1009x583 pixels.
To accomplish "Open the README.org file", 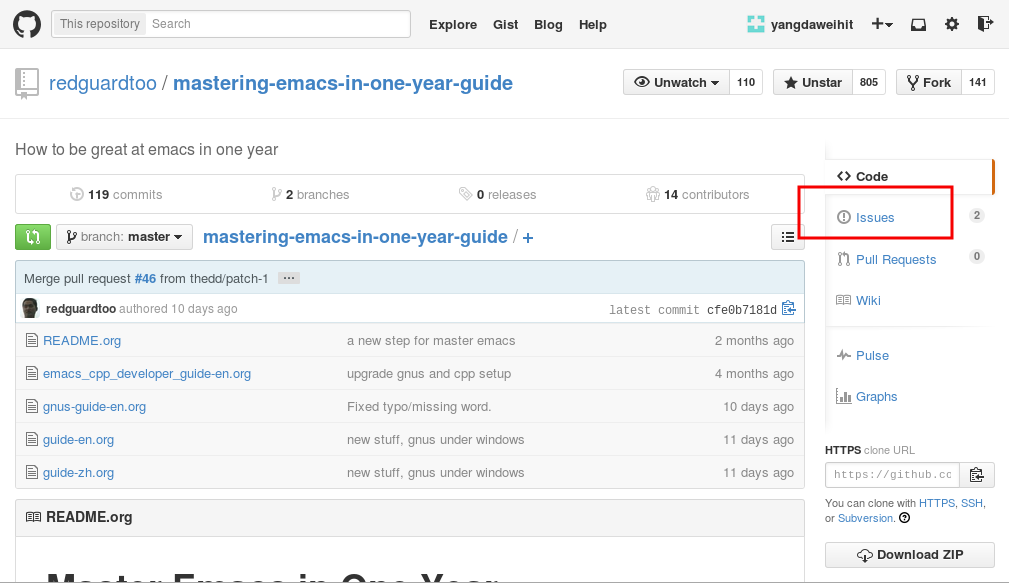I will (82, 340).
